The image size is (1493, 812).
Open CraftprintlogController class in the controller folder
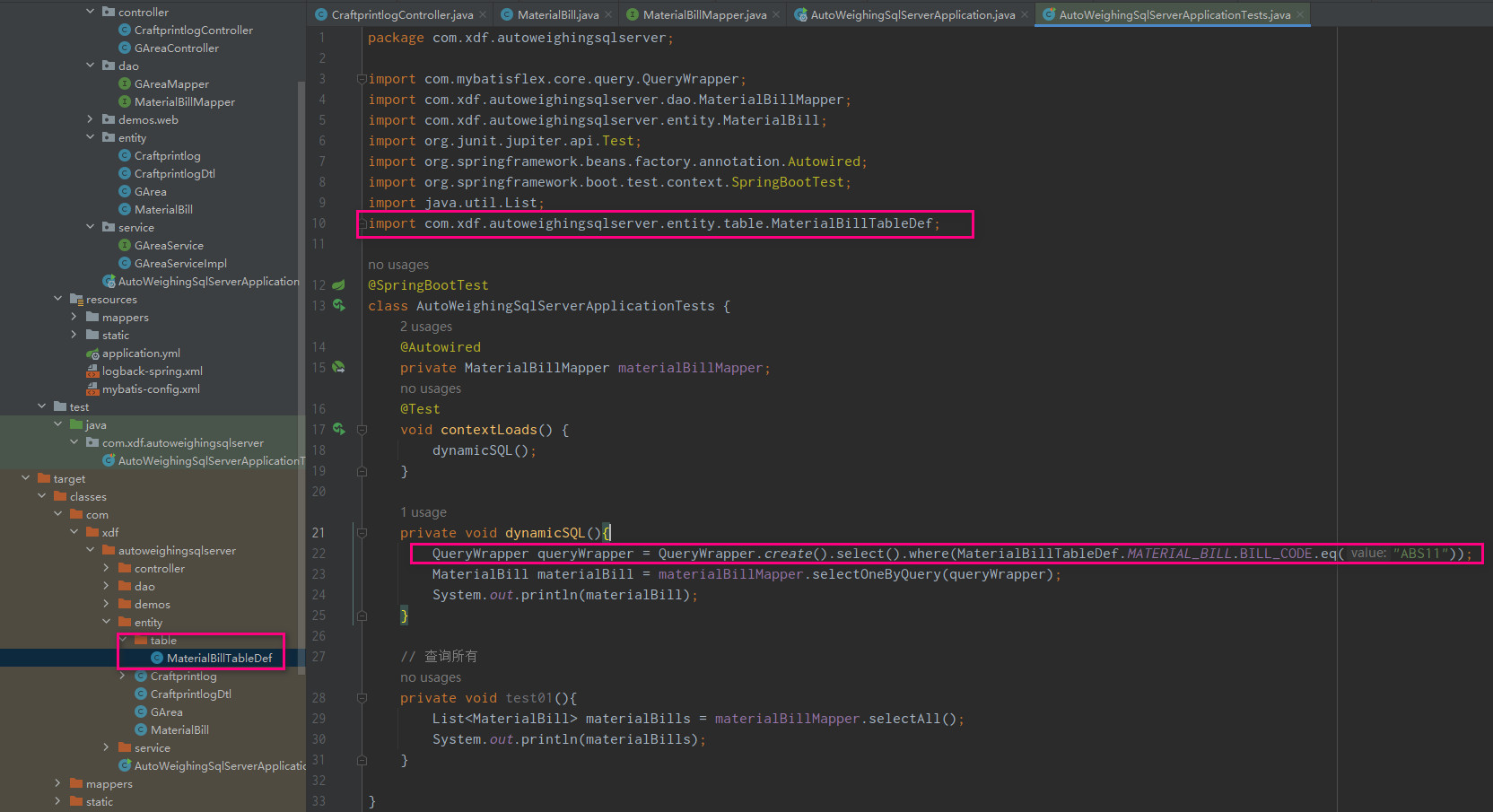point(193,31)
